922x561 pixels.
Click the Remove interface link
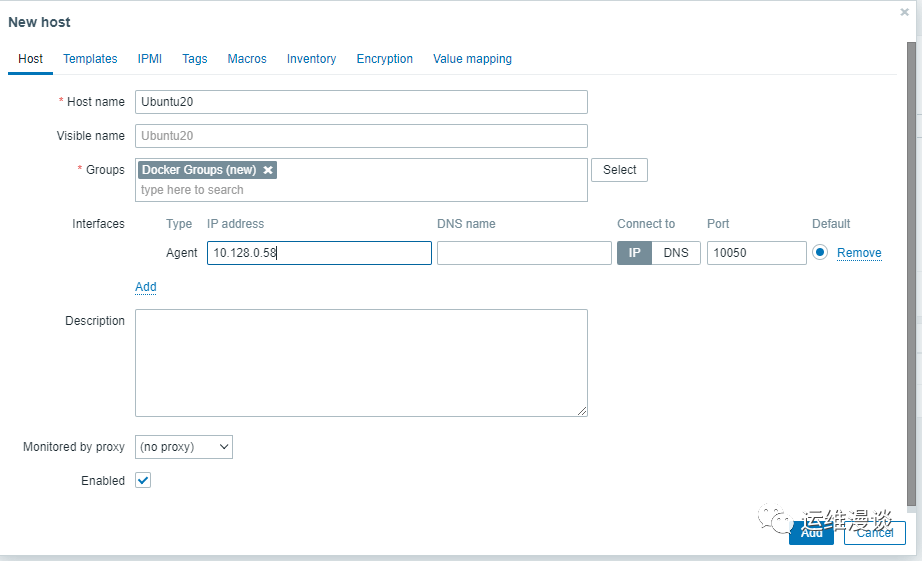pos(859,253)
